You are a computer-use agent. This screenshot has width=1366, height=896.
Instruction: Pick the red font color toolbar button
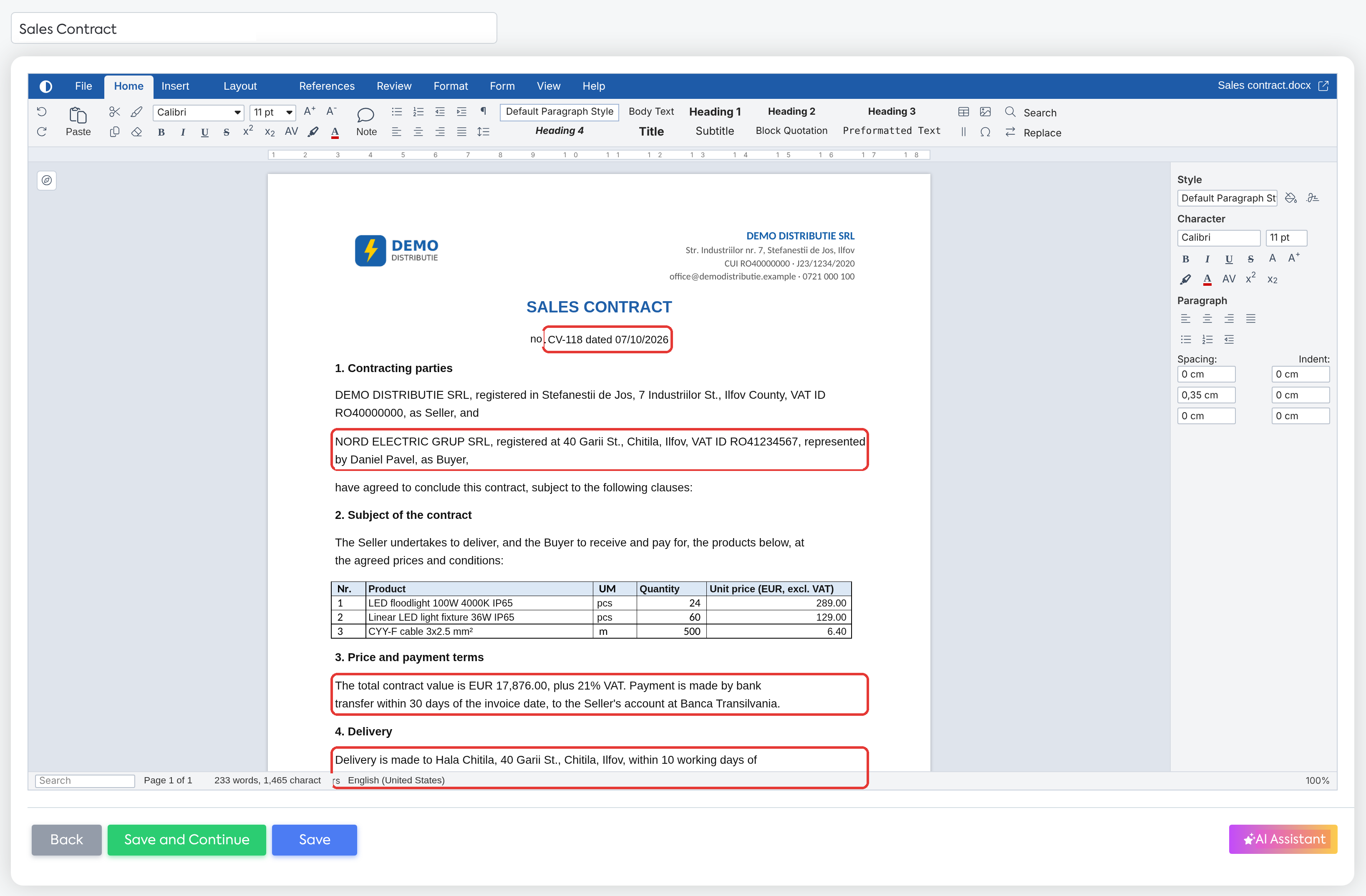tap(335, 132)
